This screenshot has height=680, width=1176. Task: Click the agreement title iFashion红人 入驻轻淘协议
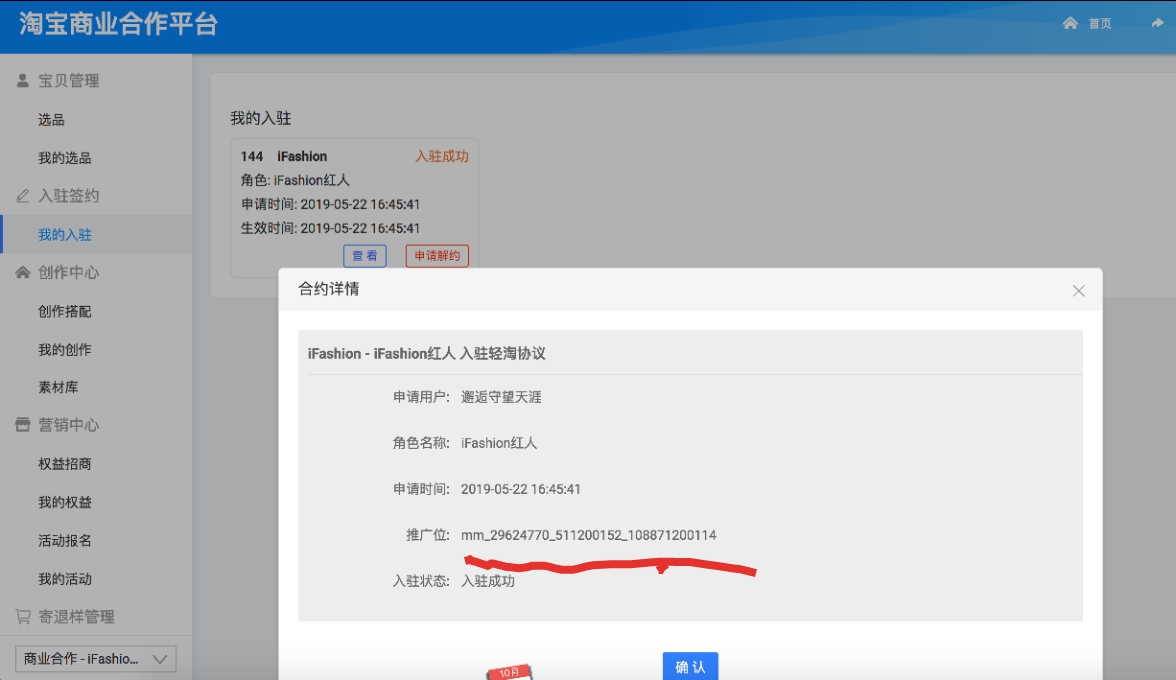460,353
